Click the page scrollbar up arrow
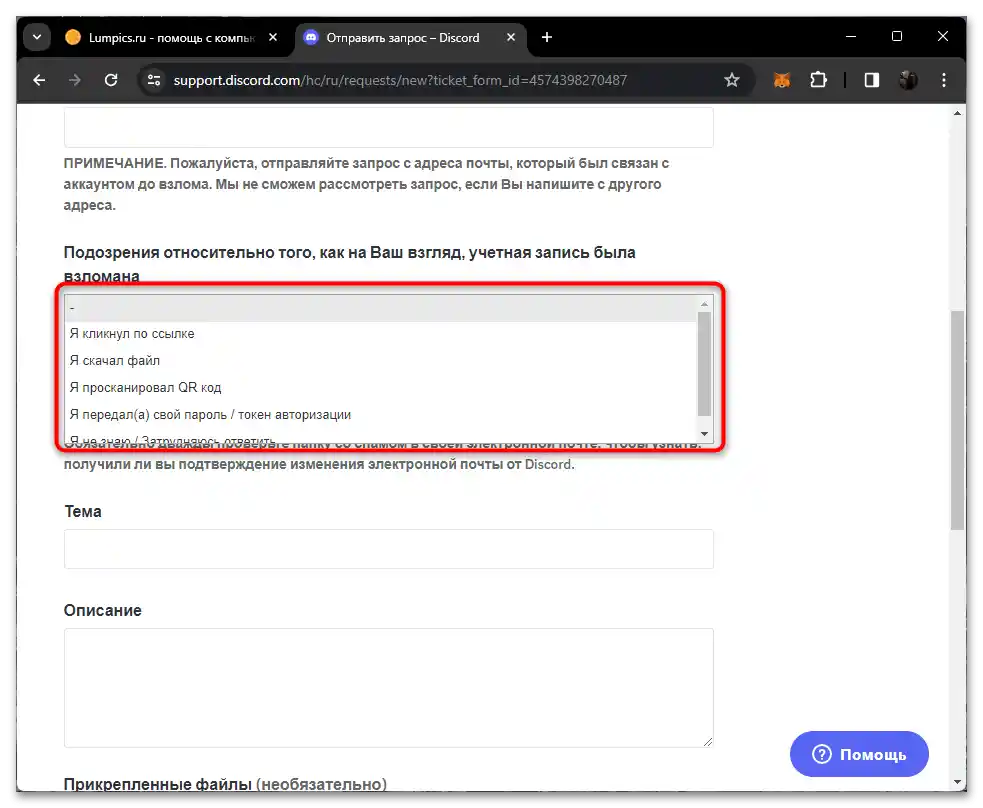The height and width of the screenshot is (808, 983). 957,113
